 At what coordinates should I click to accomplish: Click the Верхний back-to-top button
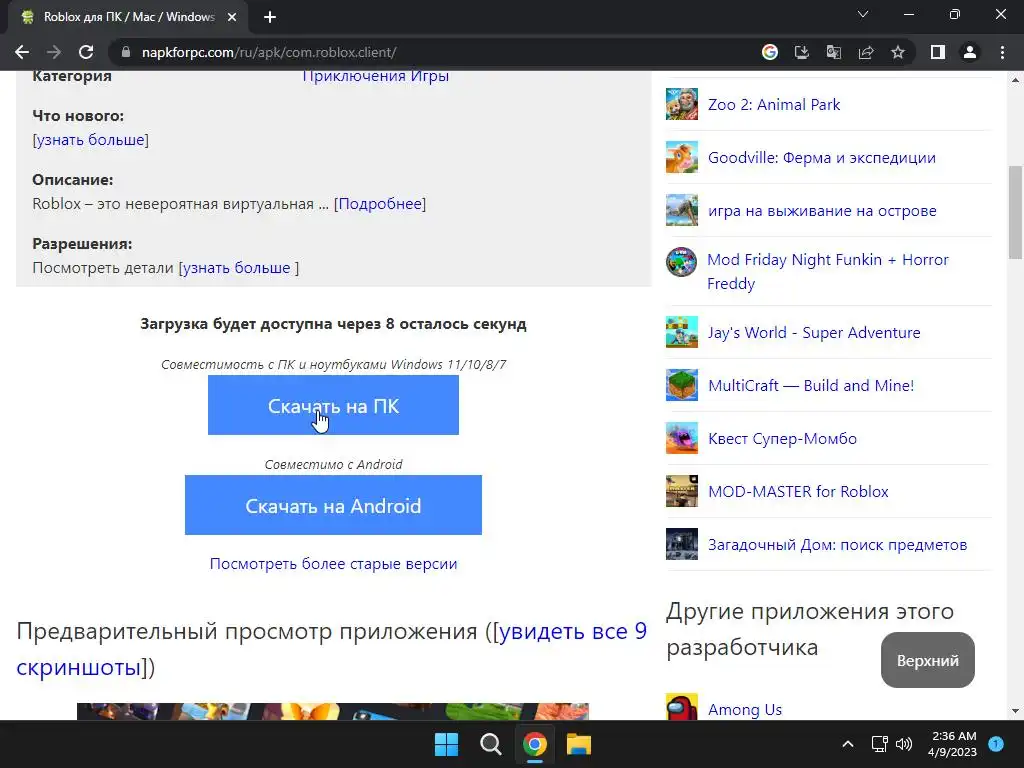click(927, 660)
